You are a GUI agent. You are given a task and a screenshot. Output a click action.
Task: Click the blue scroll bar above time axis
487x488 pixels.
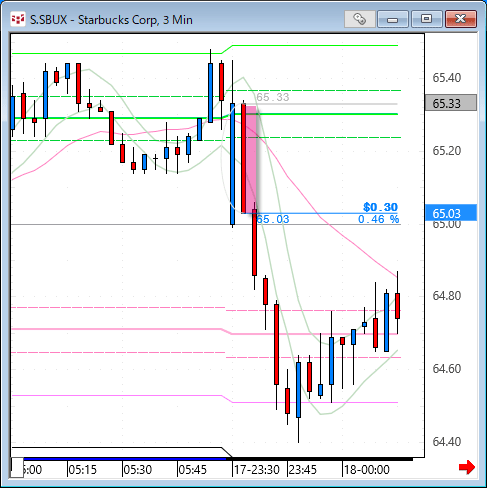coord(125,459)
